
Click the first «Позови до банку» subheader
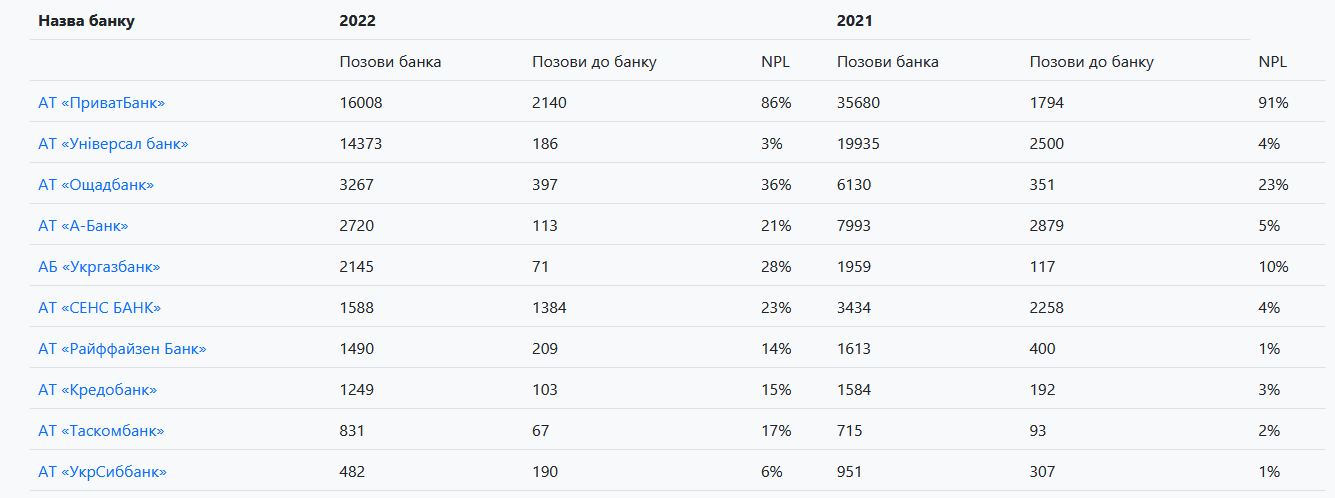pyautogui.click(x=594, y=62)
